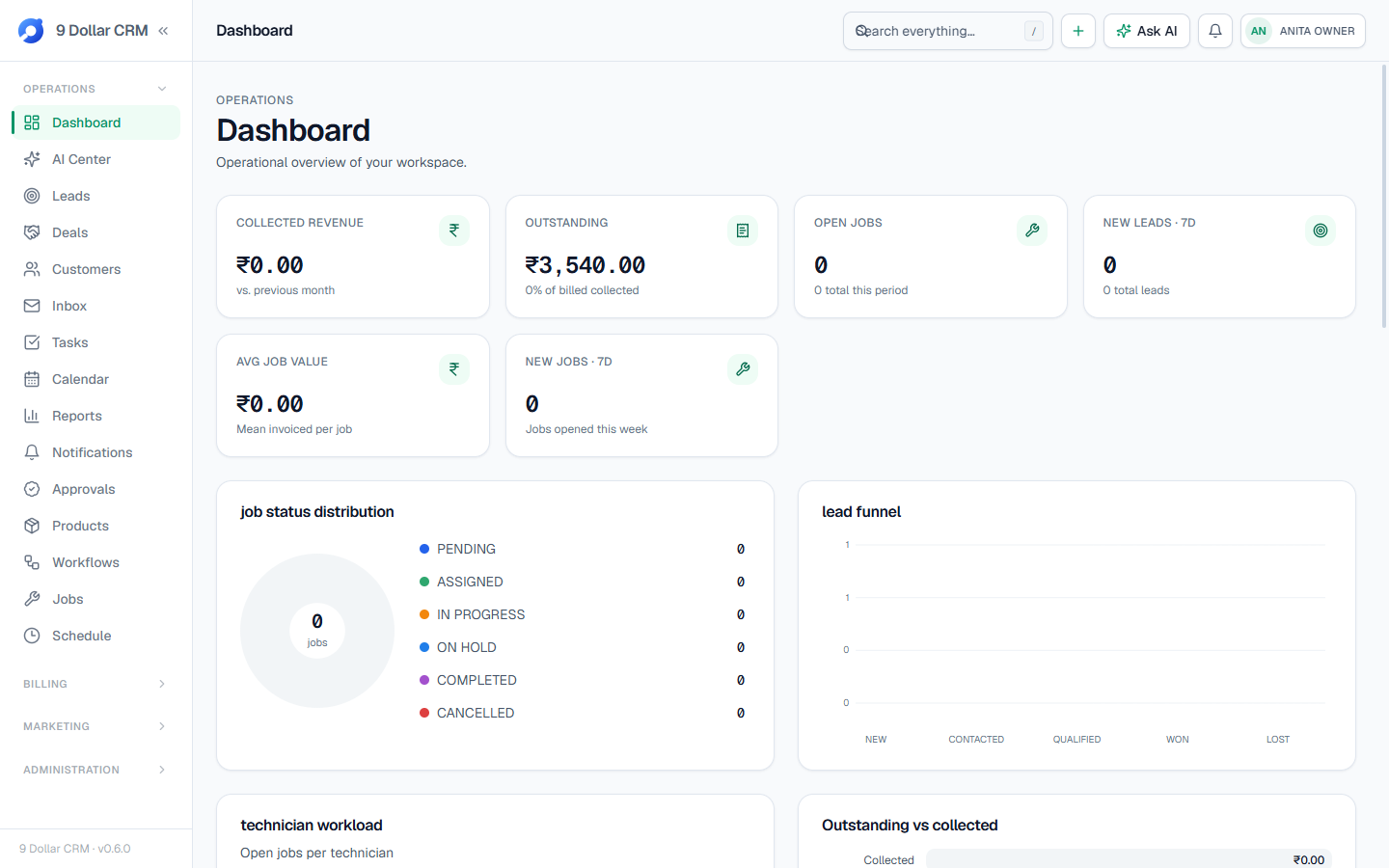Click the WON label in lead funnel
This screenshot has height=868, width=1389.
click(x=1177, y=740)
